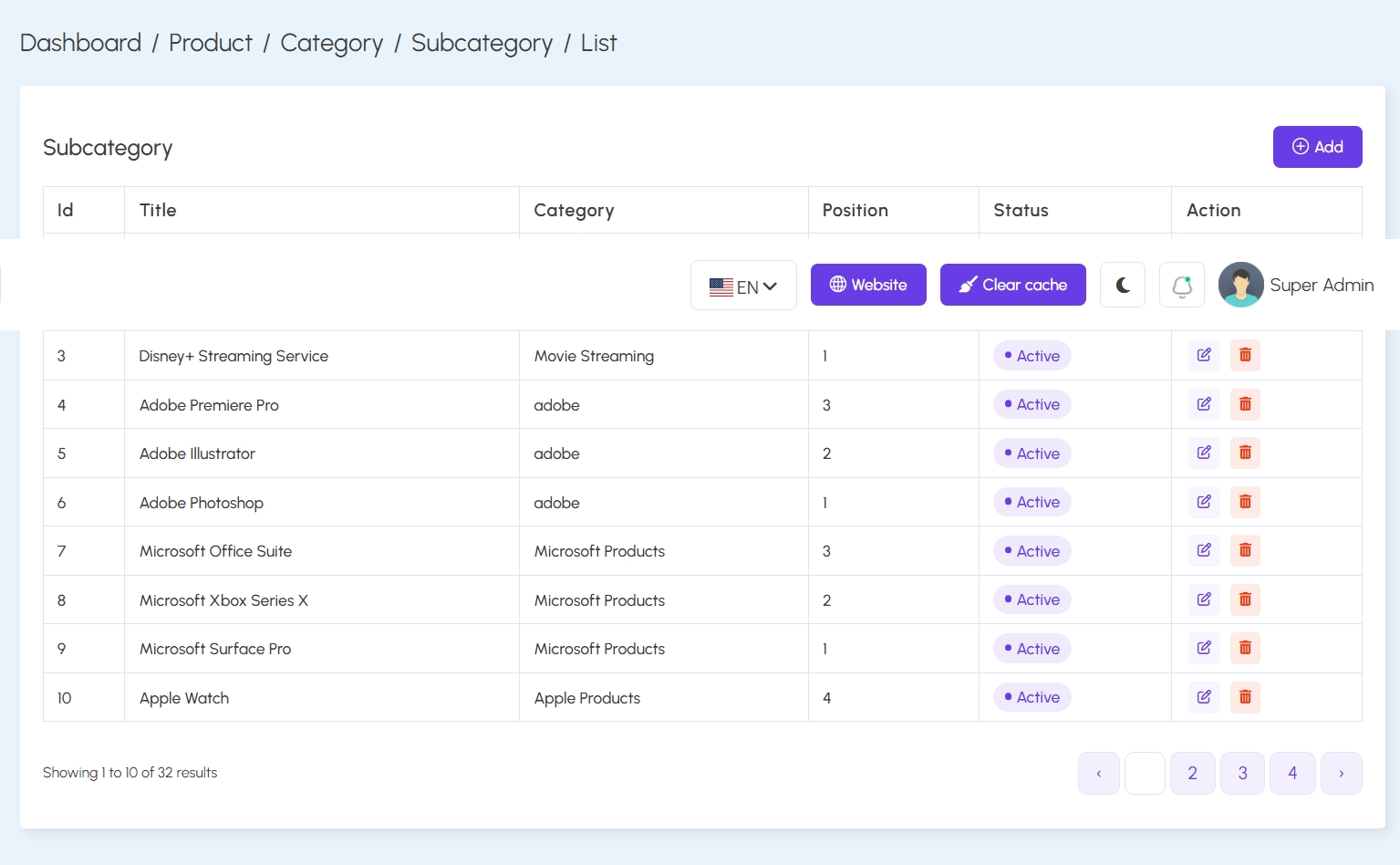Image resolution: width=1400 pixels, height=865 pixels.
Task: Click the Add subcategory button
Action: [1317, 147]
